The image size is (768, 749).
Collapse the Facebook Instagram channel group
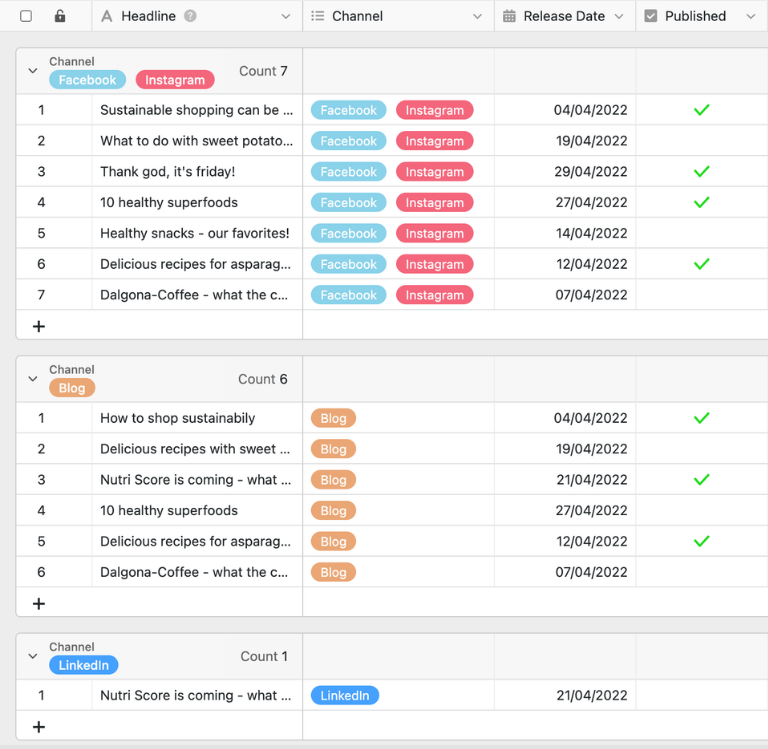33,71
